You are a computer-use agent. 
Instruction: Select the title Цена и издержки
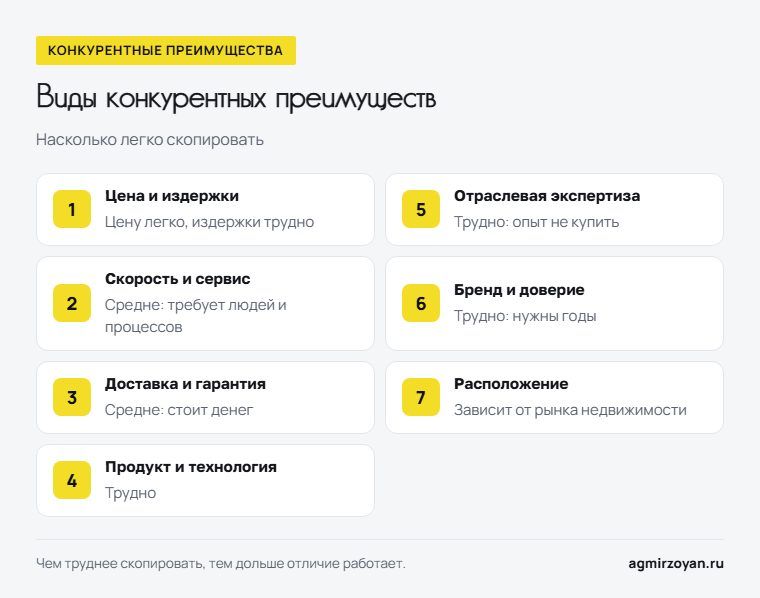click(172, 196)
